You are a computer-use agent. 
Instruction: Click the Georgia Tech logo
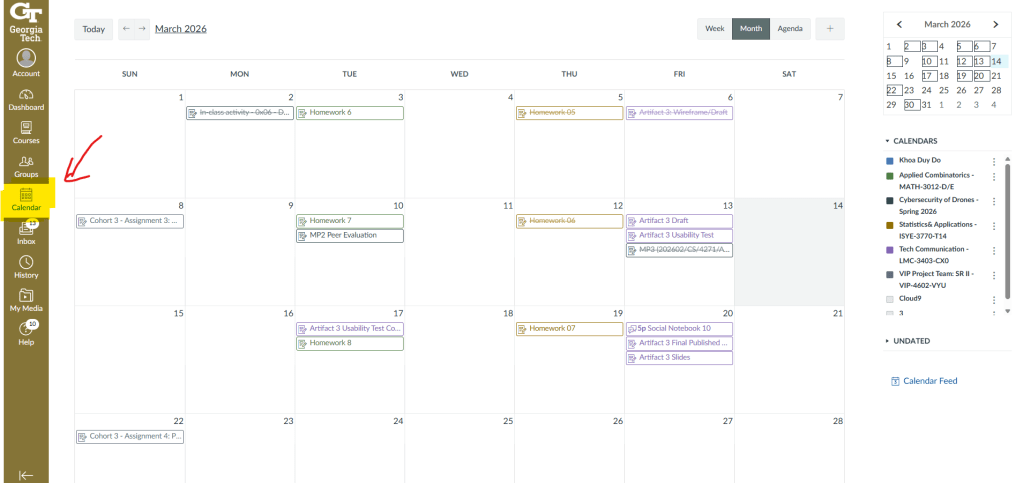click(26, 22)
